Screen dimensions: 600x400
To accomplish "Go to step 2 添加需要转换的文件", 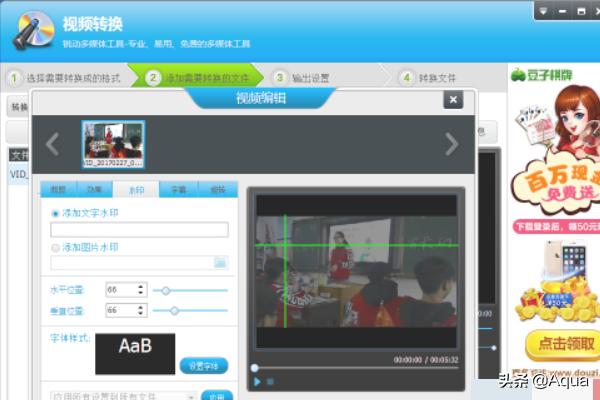I will pyautogui.click(x=197, y=78).
